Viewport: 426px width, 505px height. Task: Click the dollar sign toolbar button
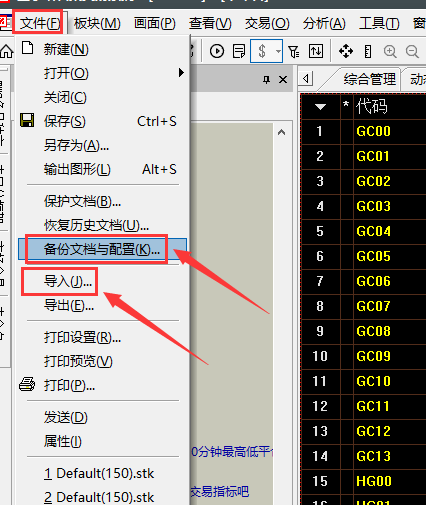coord(262,51)
